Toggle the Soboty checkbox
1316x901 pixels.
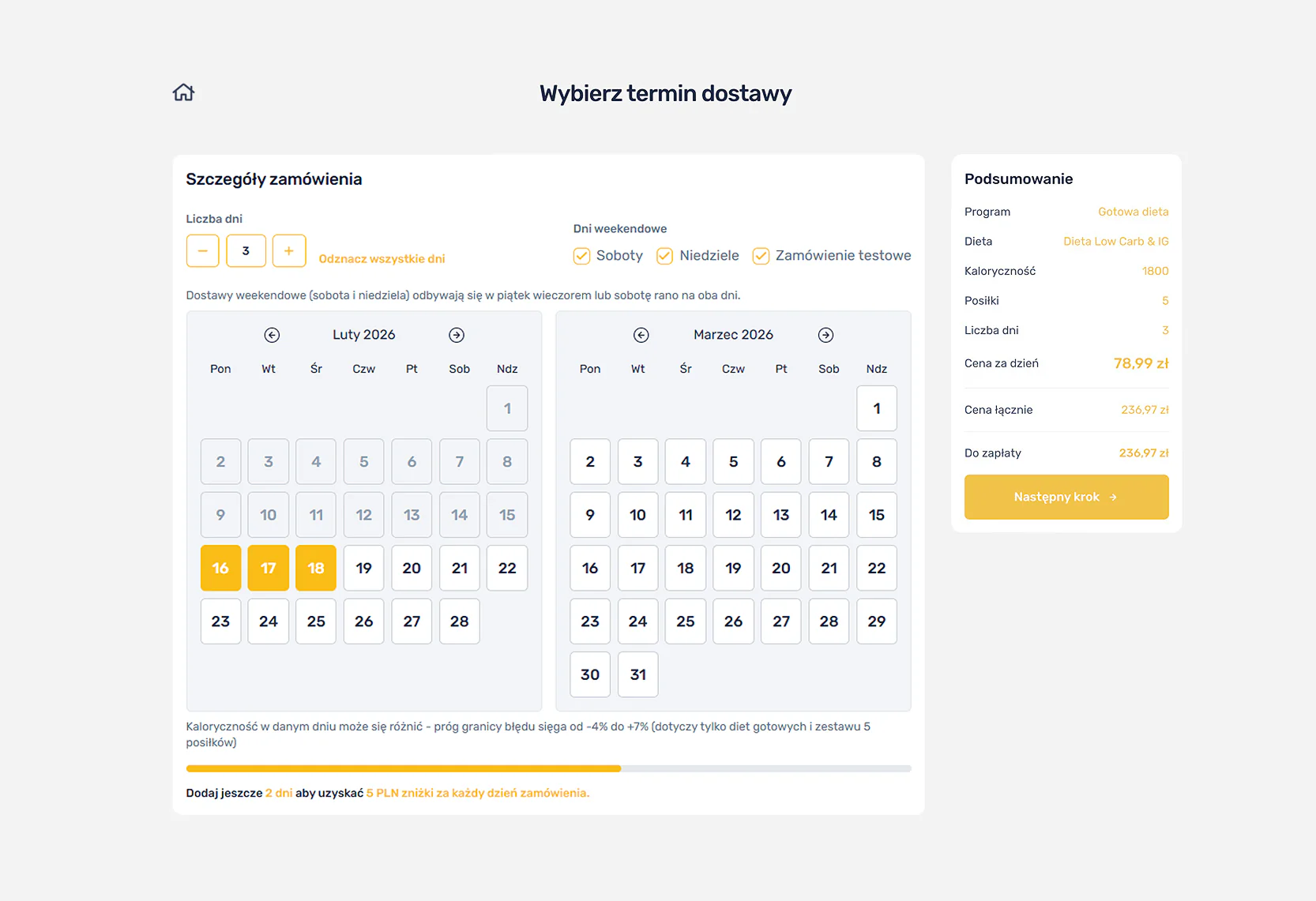(x=582, y=256)
